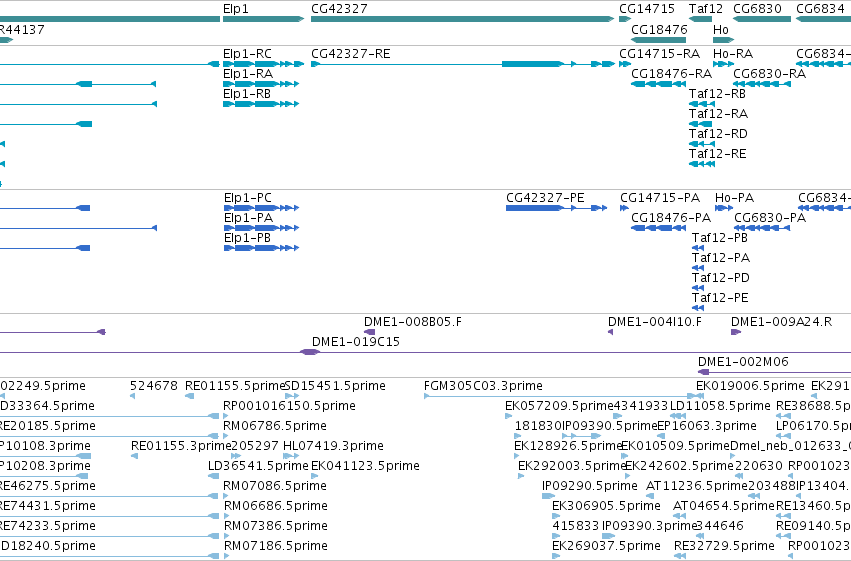851x561 pixels.
Task: Select EST RM06786.5prime
Action: [x=226, y=436]
